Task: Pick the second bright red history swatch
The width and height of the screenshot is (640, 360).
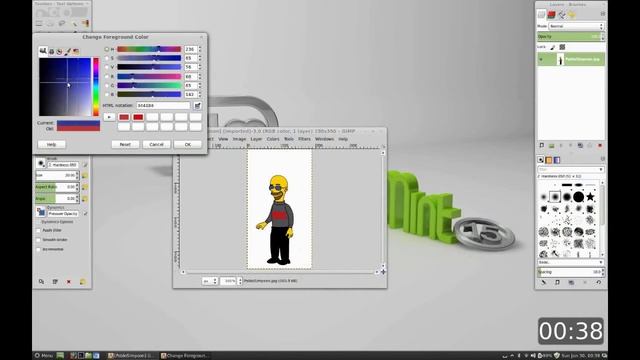Action: click(x=138, y=117)
